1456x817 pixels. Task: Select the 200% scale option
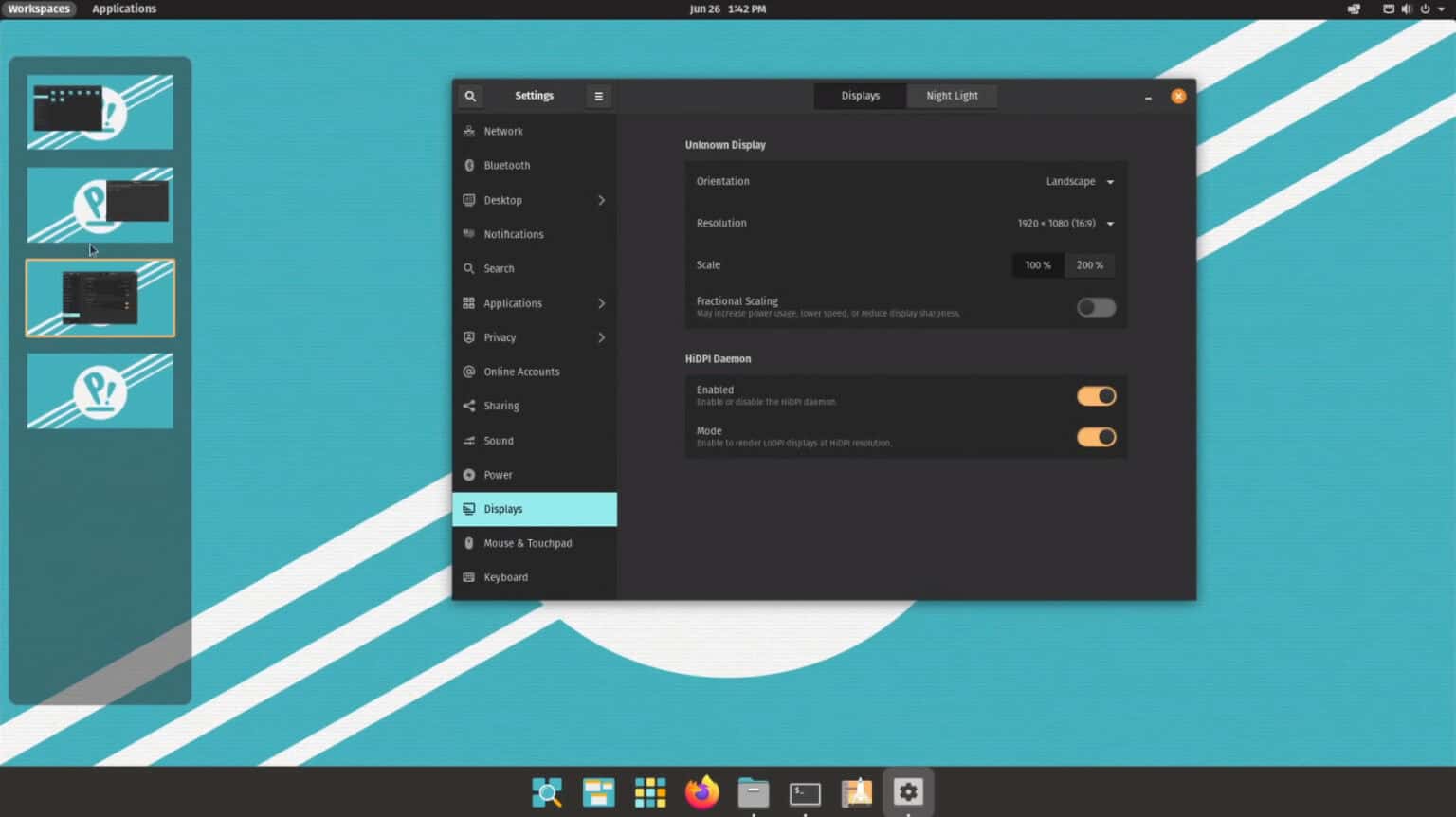pyautogui.click(x=1090, y=265)
